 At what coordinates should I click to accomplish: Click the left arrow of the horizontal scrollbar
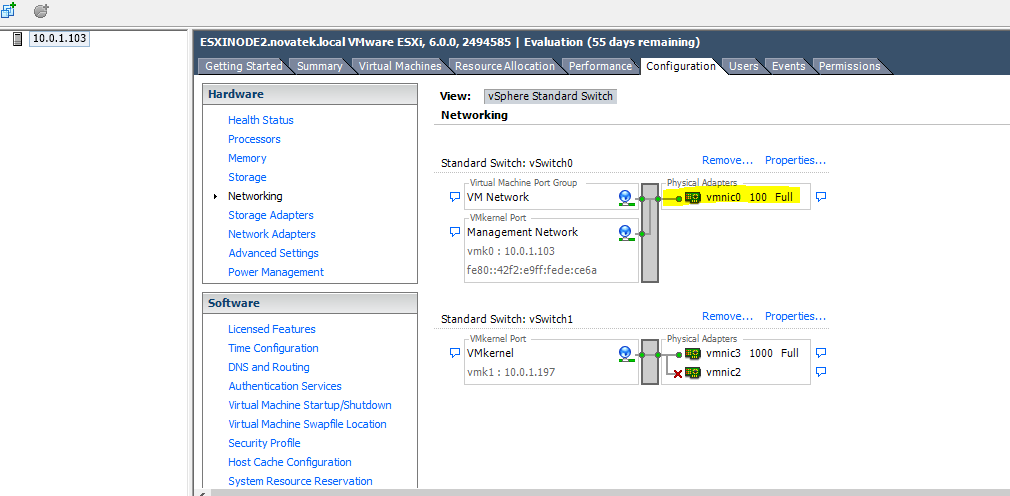[x=202, y=493]
